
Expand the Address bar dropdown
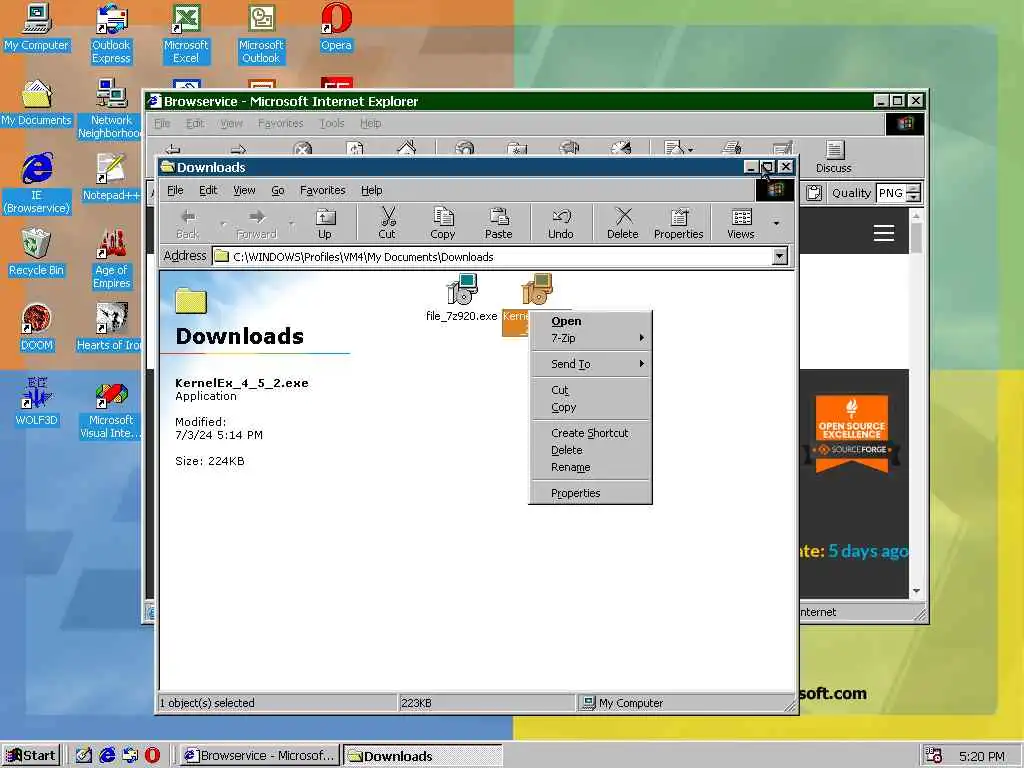780,256
